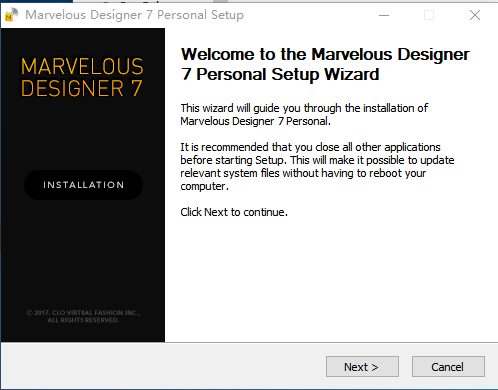The image size is (498, 390).
Task: Click the CLO Virtual Fashion copyright notice
Action: pyautogui.click(x=83, y=316)
